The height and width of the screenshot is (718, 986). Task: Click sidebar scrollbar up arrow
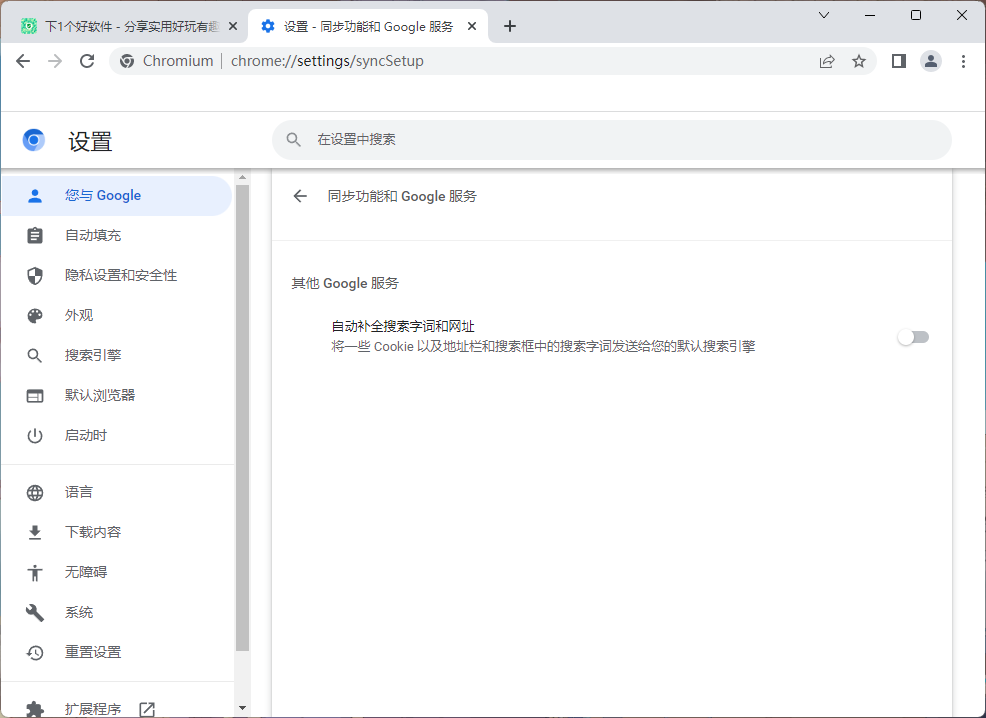tap(243, 178)
